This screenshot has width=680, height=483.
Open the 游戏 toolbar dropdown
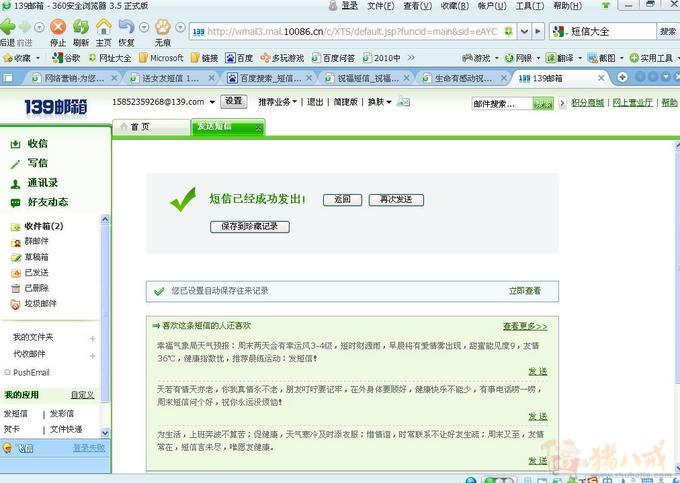[x=497, y=58]
